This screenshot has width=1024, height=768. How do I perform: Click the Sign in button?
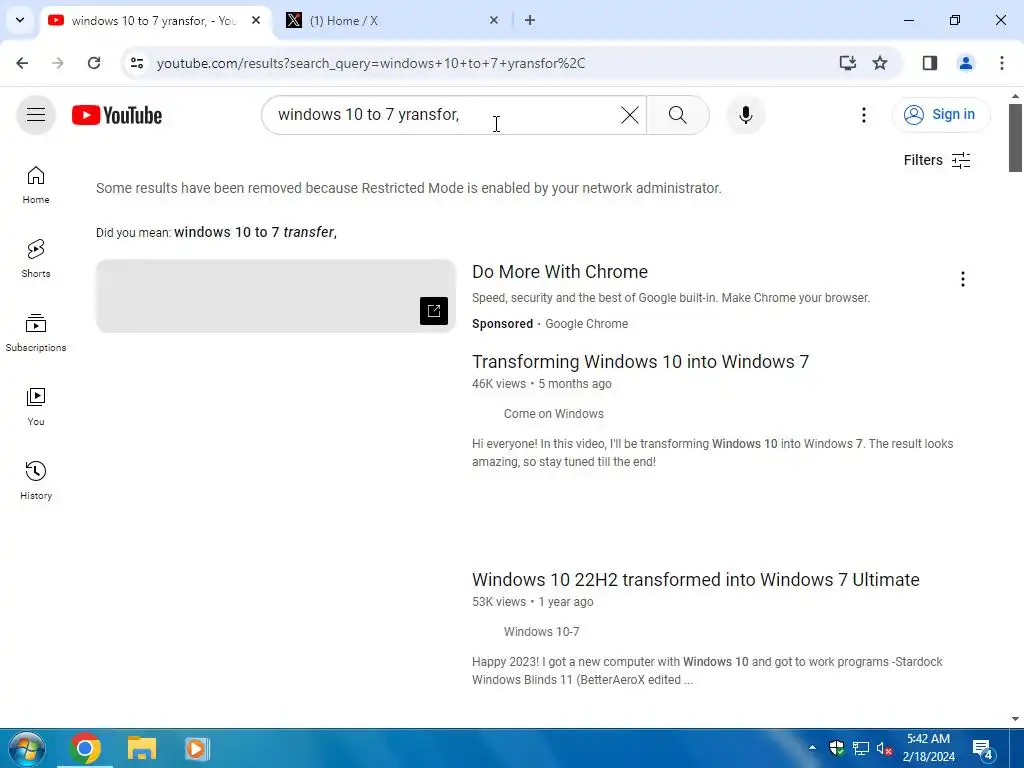point(940,115)
